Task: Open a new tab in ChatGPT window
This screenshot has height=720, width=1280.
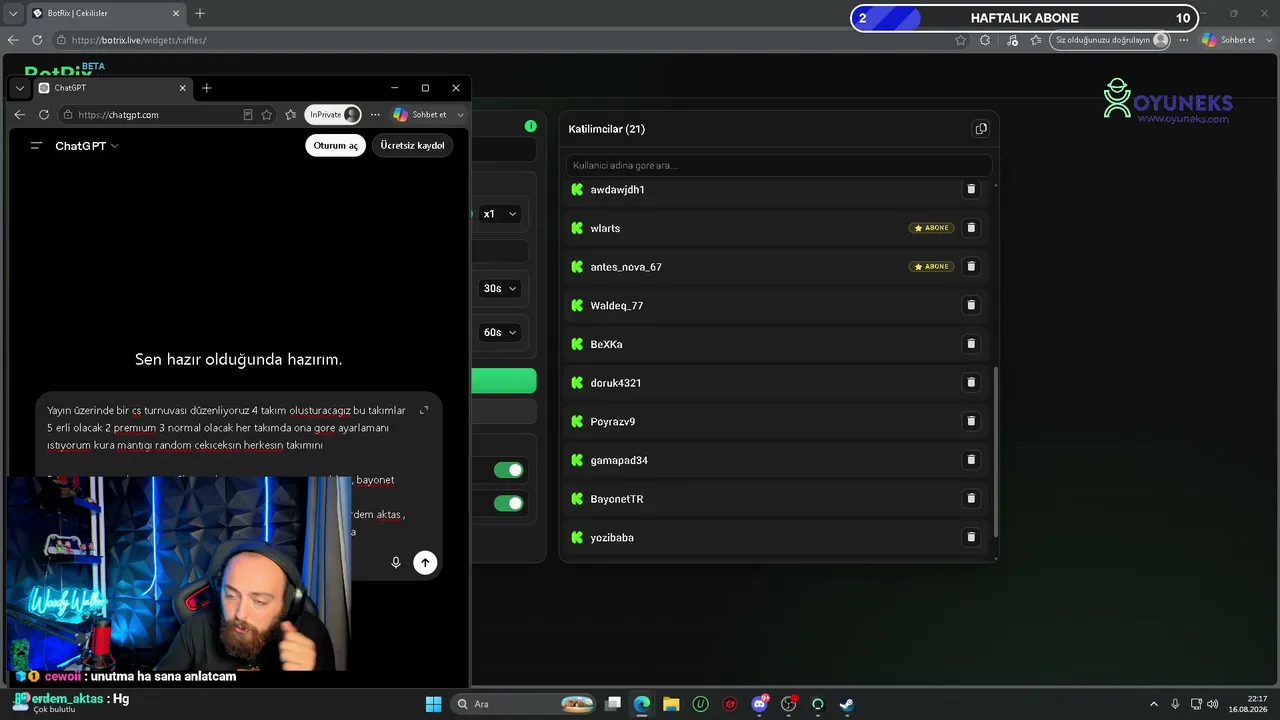Action: [x=207, y=88]
